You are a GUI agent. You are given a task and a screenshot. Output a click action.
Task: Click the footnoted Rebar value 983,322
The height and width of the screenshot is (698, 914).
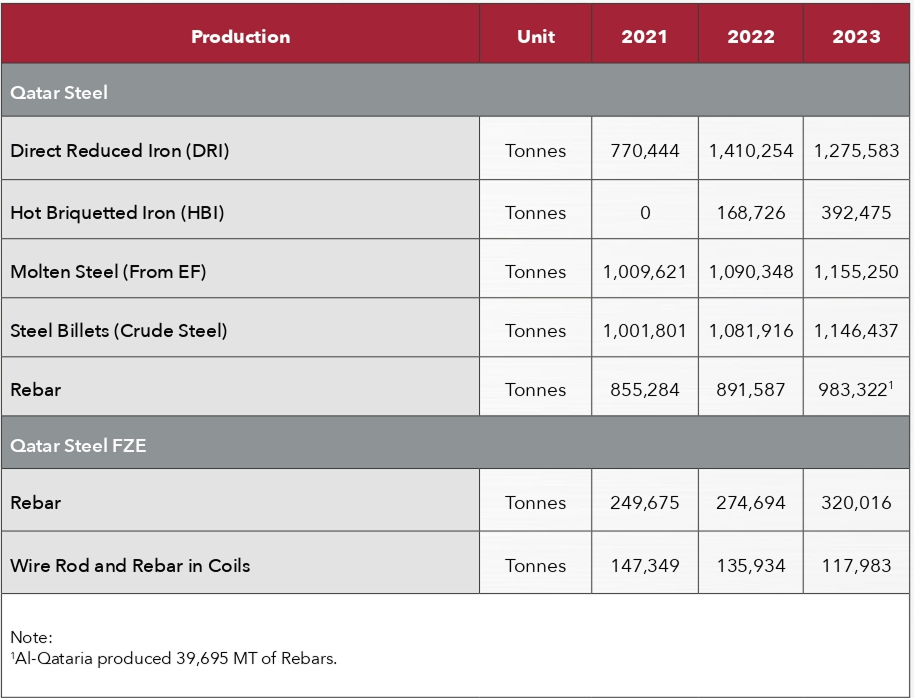point(856,390)
